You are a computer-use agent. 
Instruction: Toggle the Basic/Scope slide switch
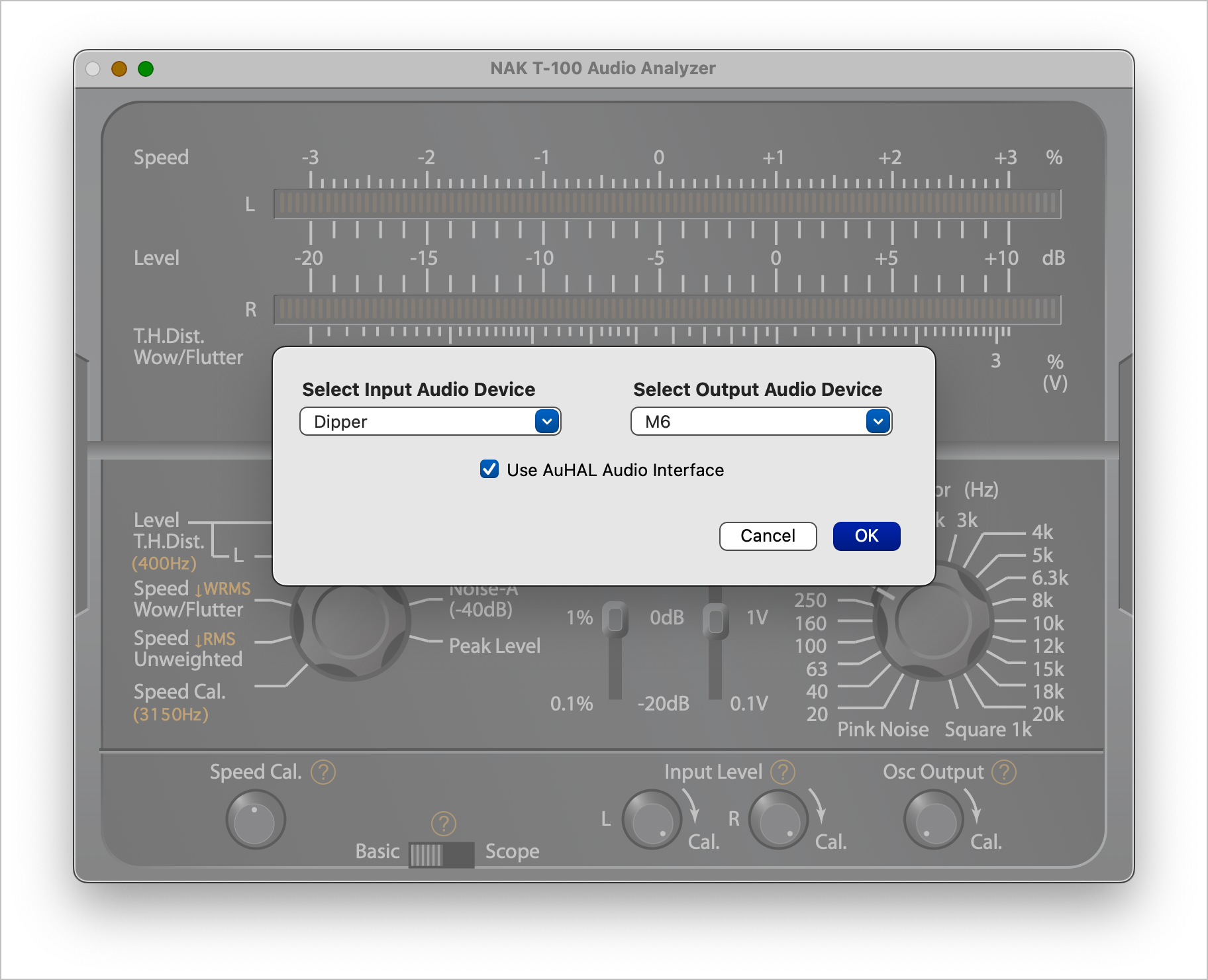[x=441, y=855]
